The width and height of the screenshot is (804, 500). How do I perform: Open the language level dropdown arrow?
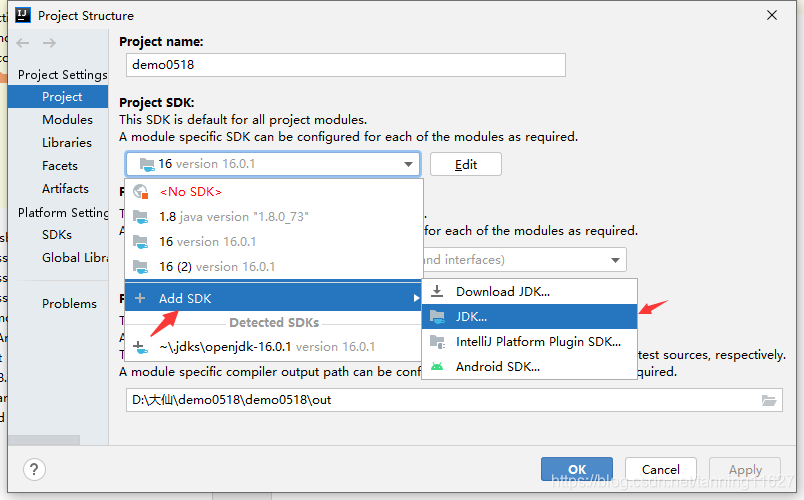[615, 260]
